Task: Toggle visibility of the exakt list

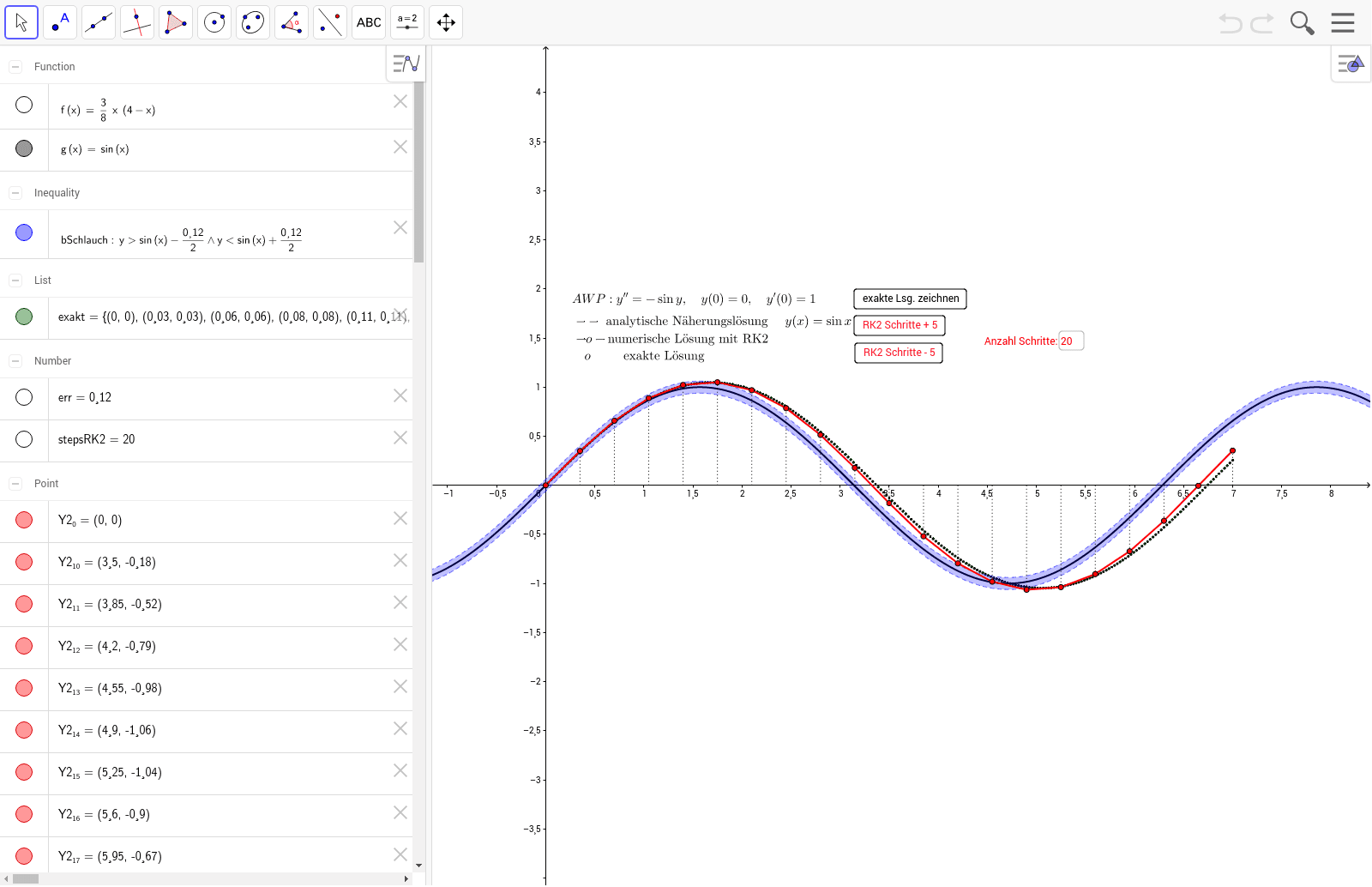Action: [x=24, y=317]
